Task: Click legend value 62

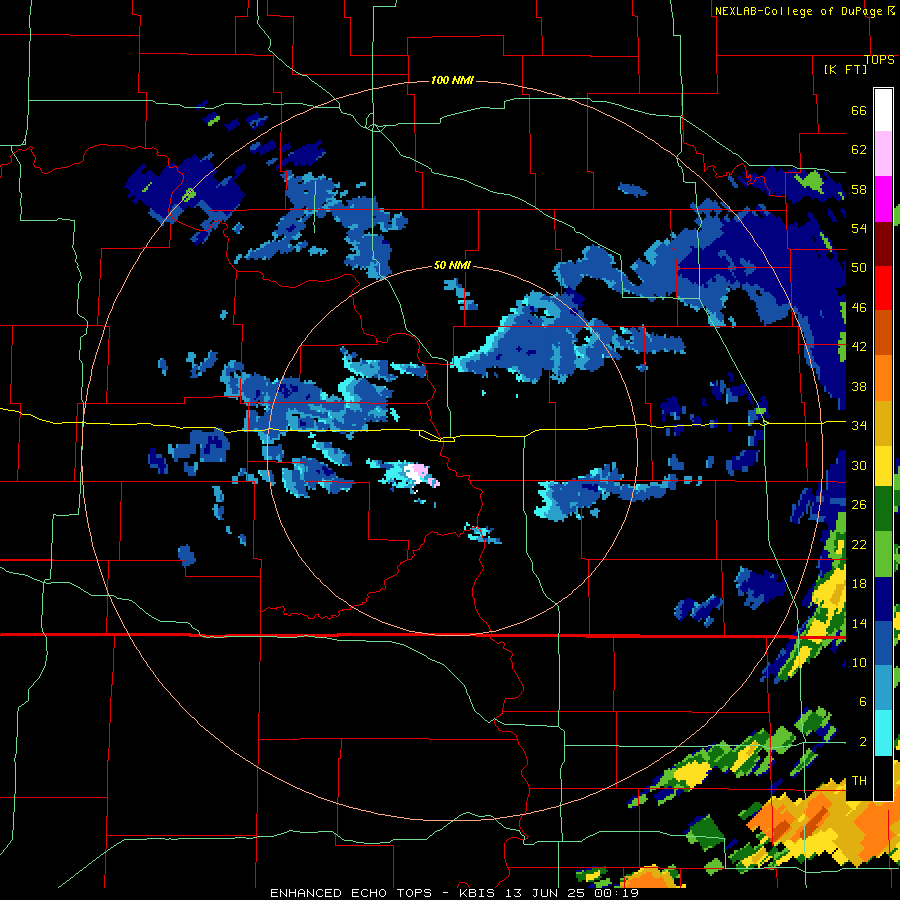Action: 859,150
